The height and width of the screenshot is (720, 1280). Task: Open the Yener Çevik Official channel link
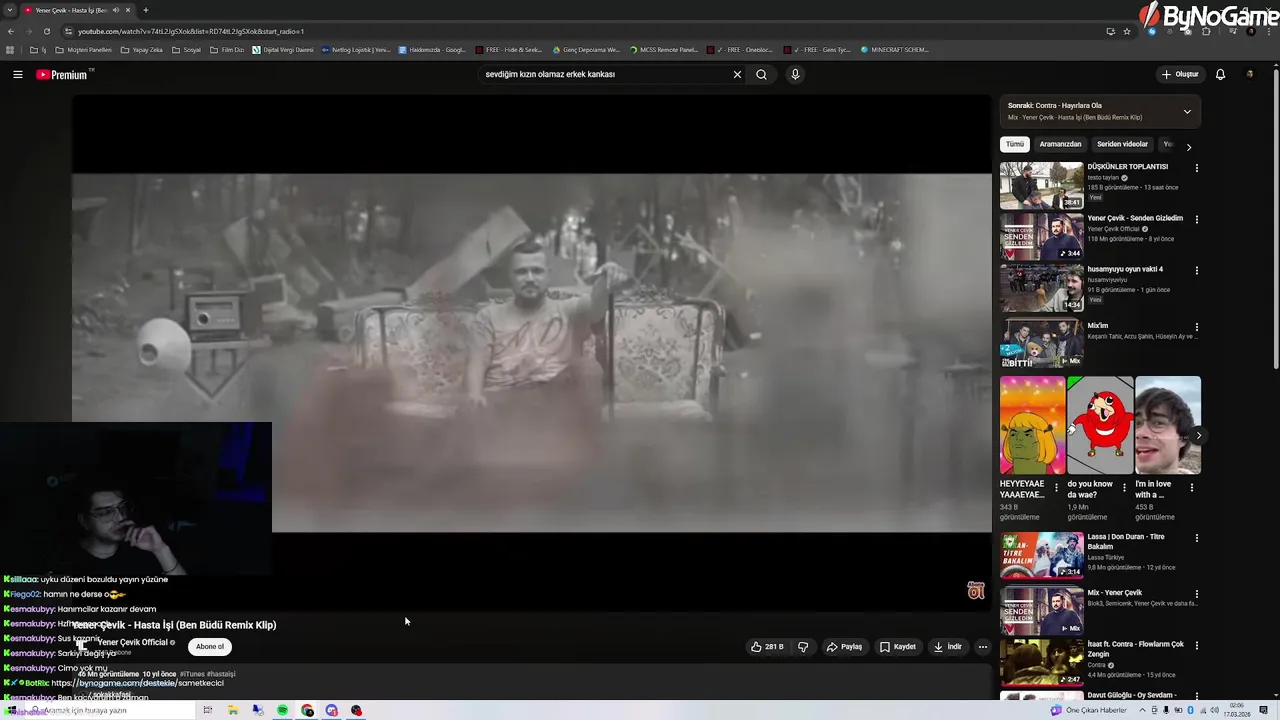tap(133, 642)
